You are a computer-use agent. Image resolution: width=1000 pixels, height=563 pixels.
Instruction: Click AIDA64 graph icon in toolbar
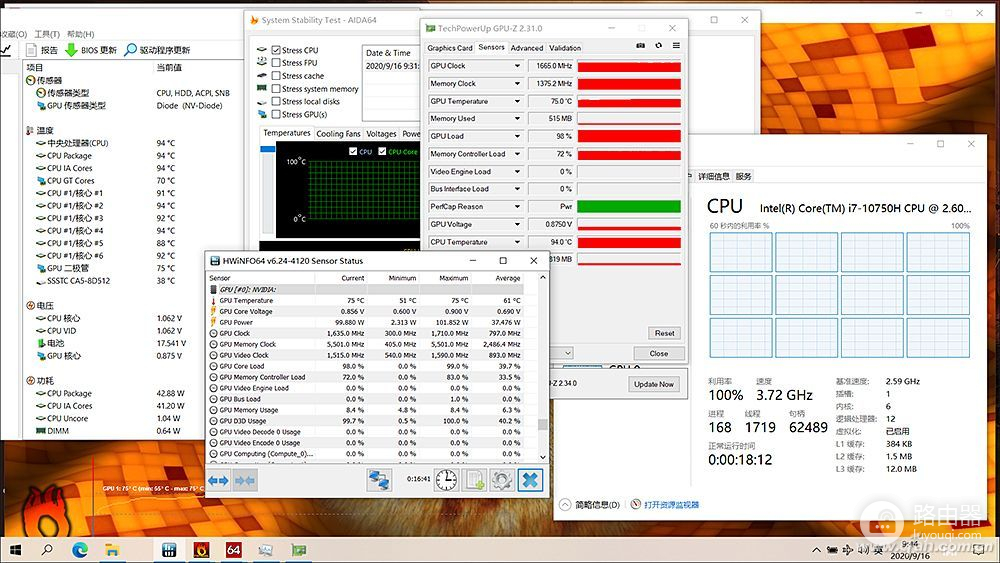tap(6, 50)
